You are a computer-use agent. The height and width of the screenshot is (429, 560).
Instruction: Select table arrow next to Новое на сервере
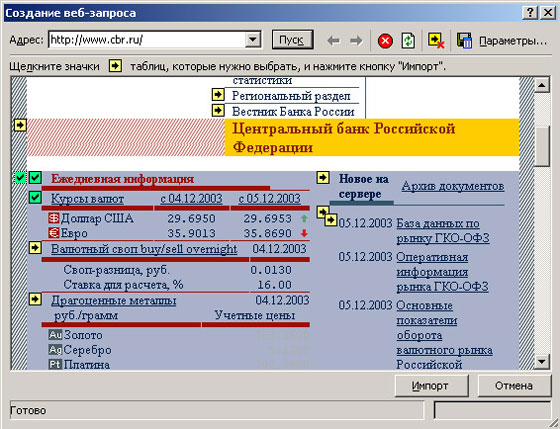pyautogui.click(x=323, y=178)
